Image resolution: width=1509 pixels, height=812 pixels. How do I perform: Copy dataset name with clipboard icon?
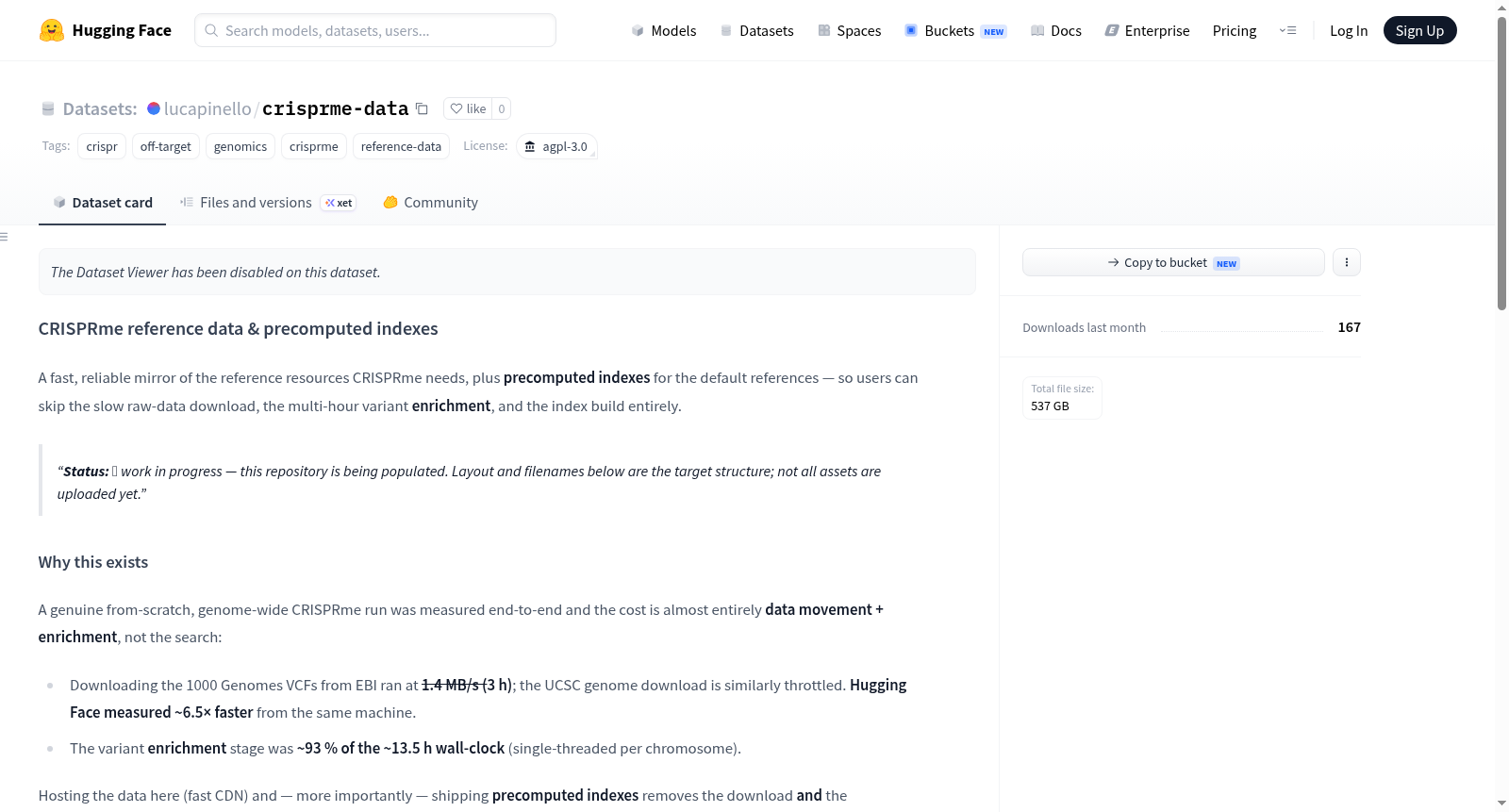coord(422,109)
